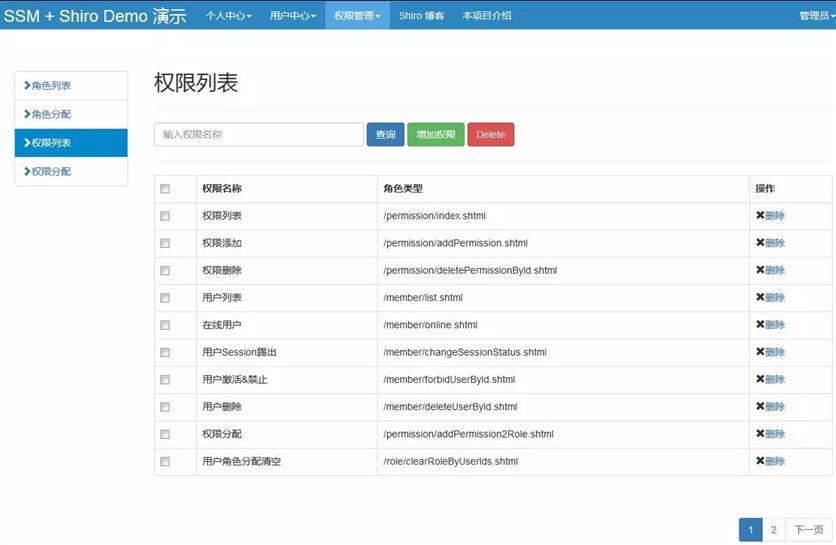Click the green 增加权限 button

pos(435,135)
